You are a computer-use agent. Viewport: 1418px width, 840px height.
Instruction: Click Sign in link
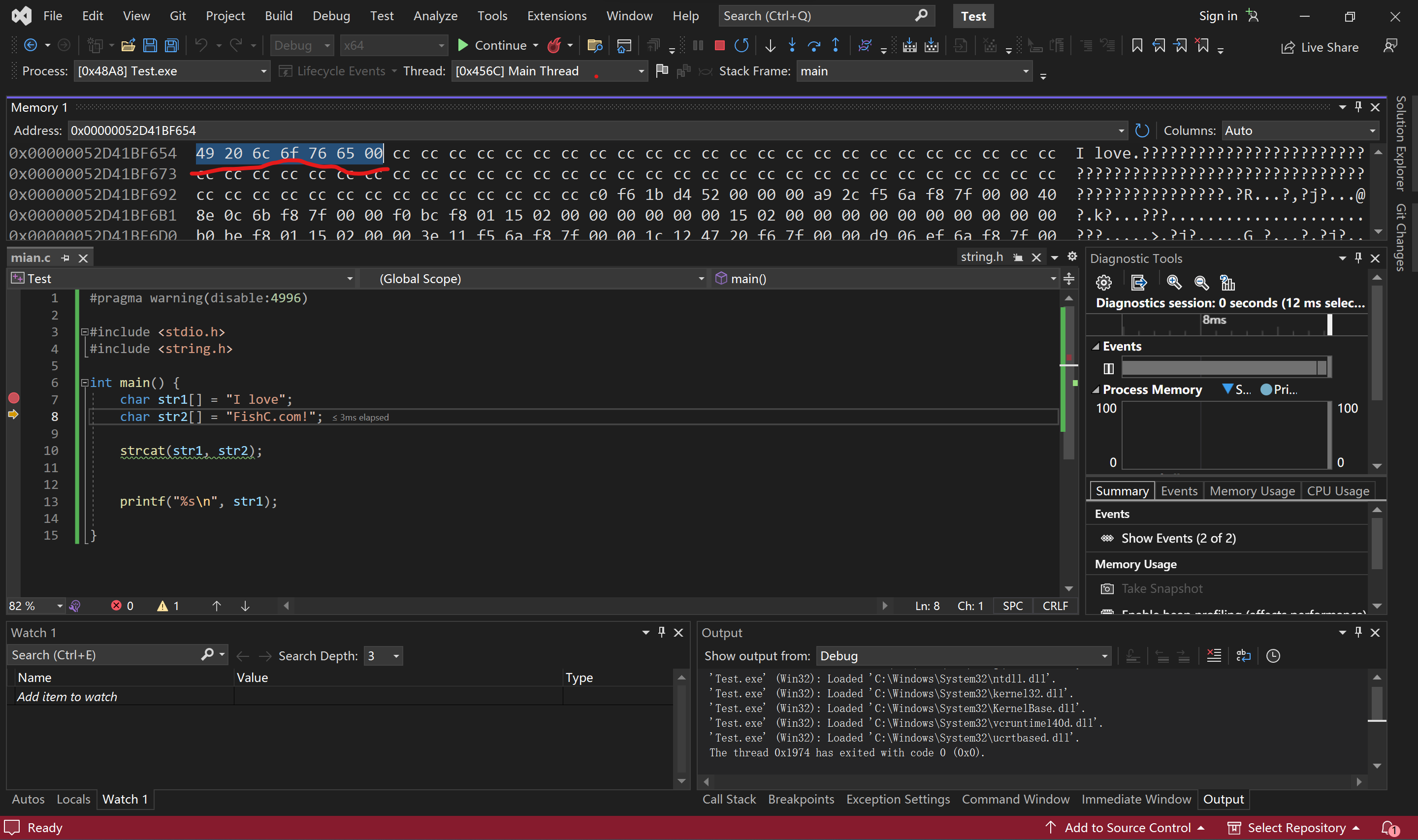[x=1218, y=16]
